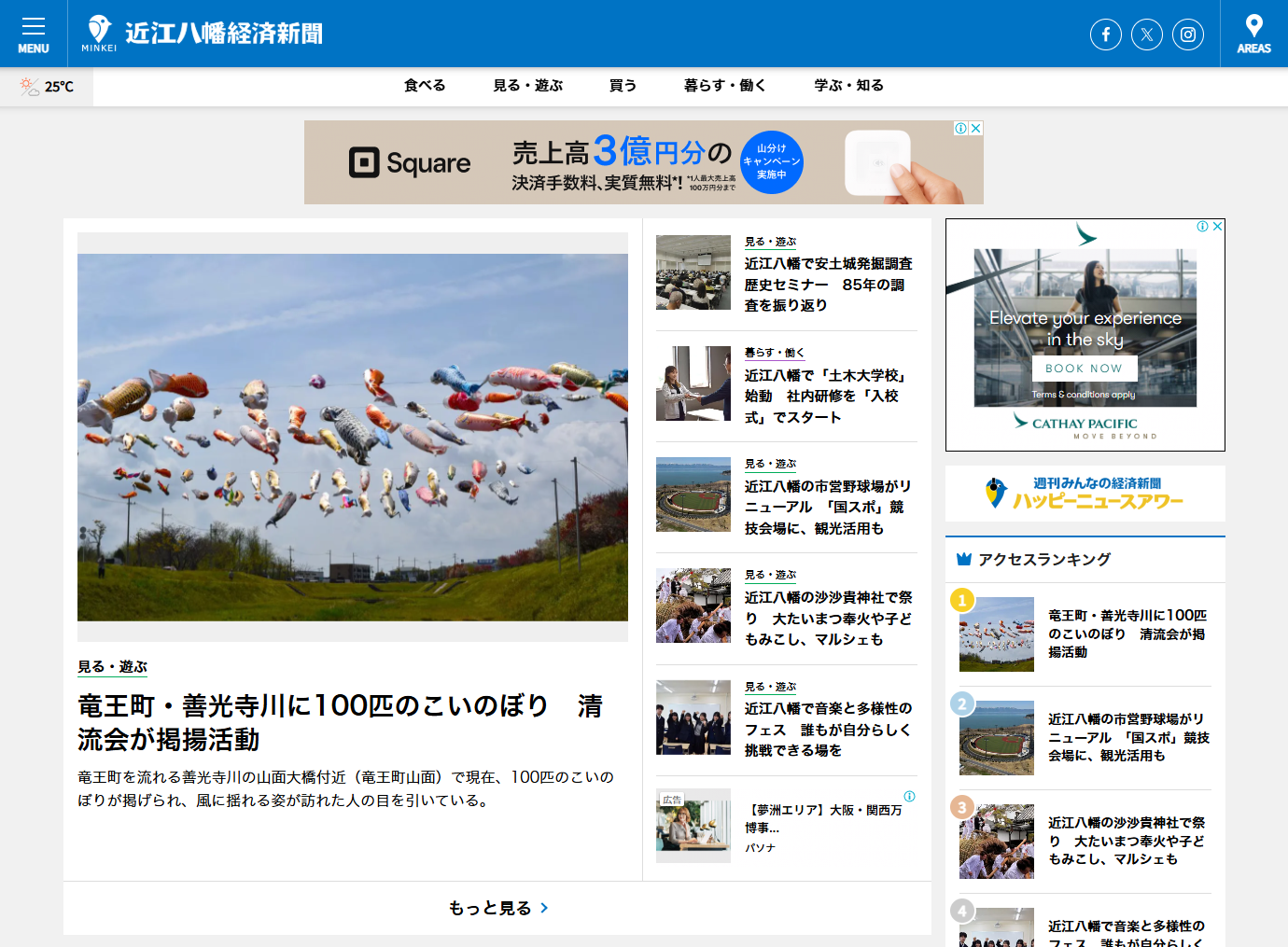Click the info icon on the 夢洲エリア ad
The height and width of the screenshot is (947, 1288).
click(910, 797)
